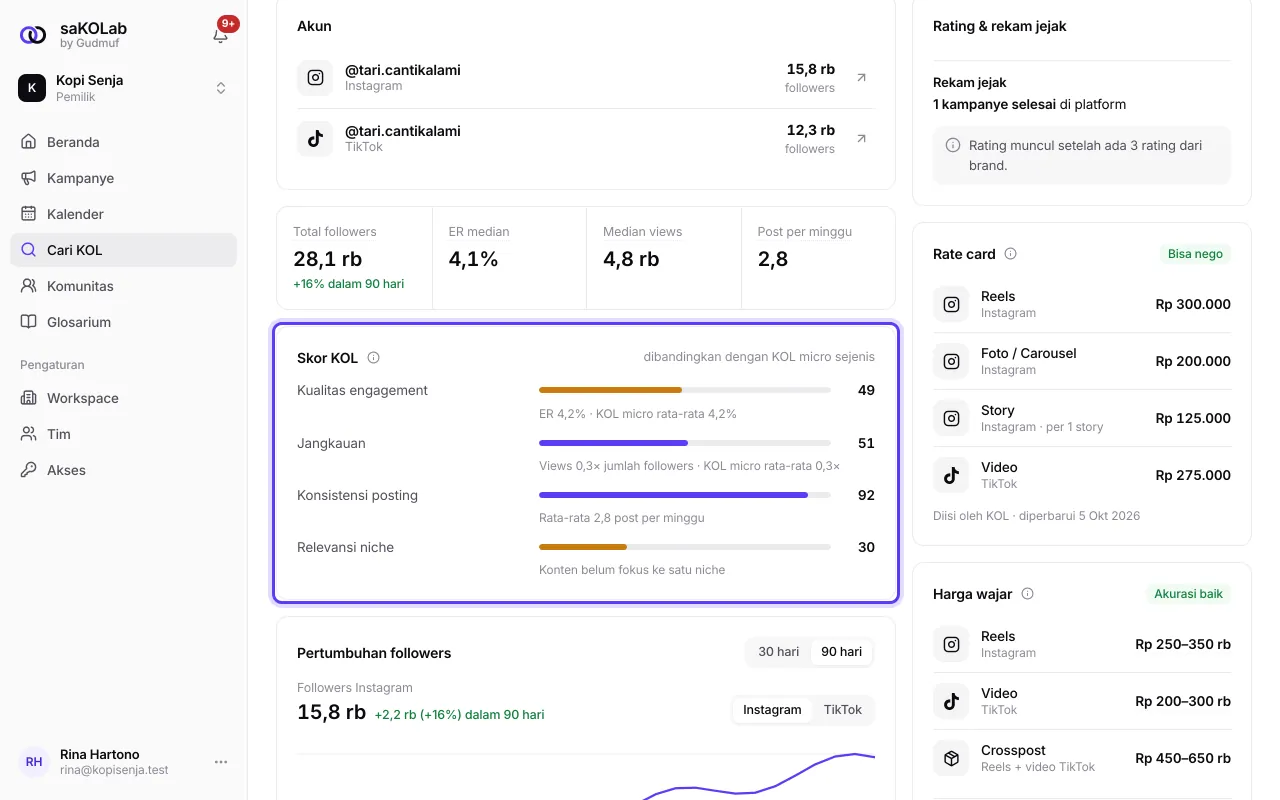Click the Konsistensi posting progress bar
The height and width of the screenshot is (800, 1280).
[x=684, y=494]
